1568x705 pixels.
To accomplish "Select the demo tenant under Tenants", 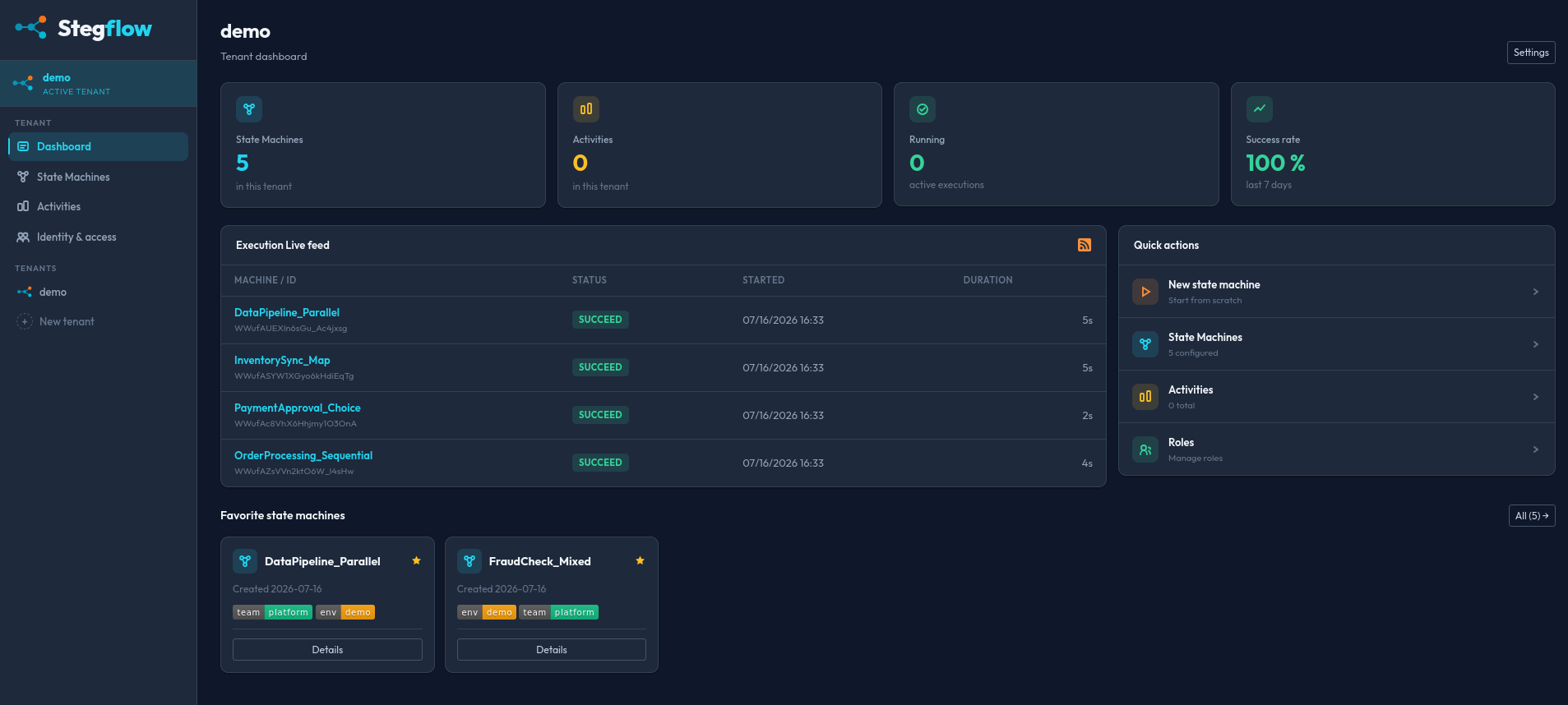I will 98,292.
